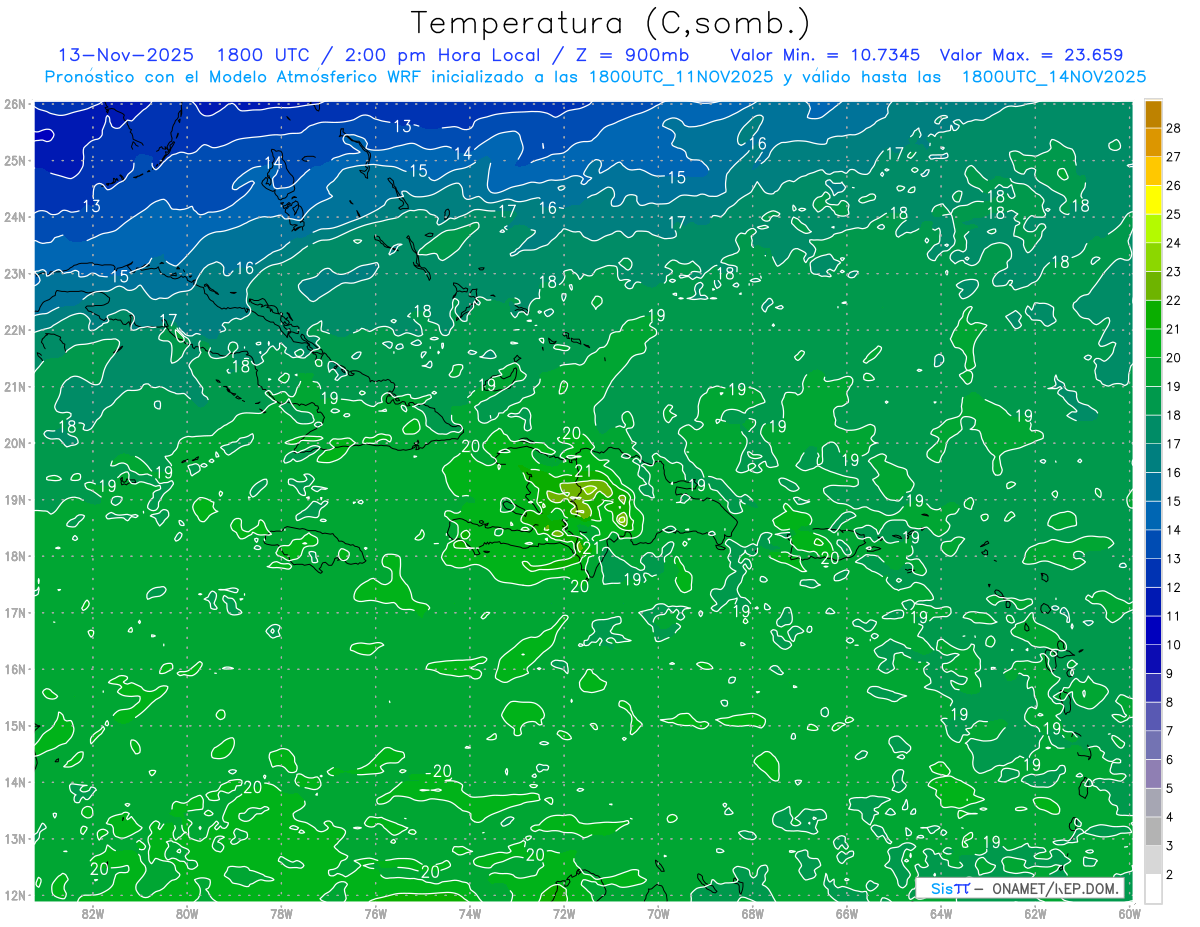Click the SisTT ONAMET/INEP.DOM. logo box
This screenshot has height=927, width=1200.
tap(1020, 888)
